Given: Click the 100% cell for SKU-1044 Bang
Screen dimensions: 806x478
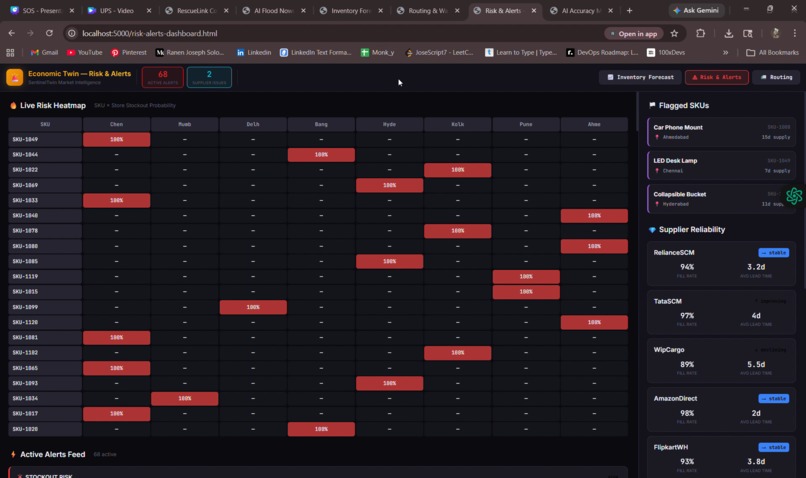Looking at the screenshot, I should pos(321,155).
